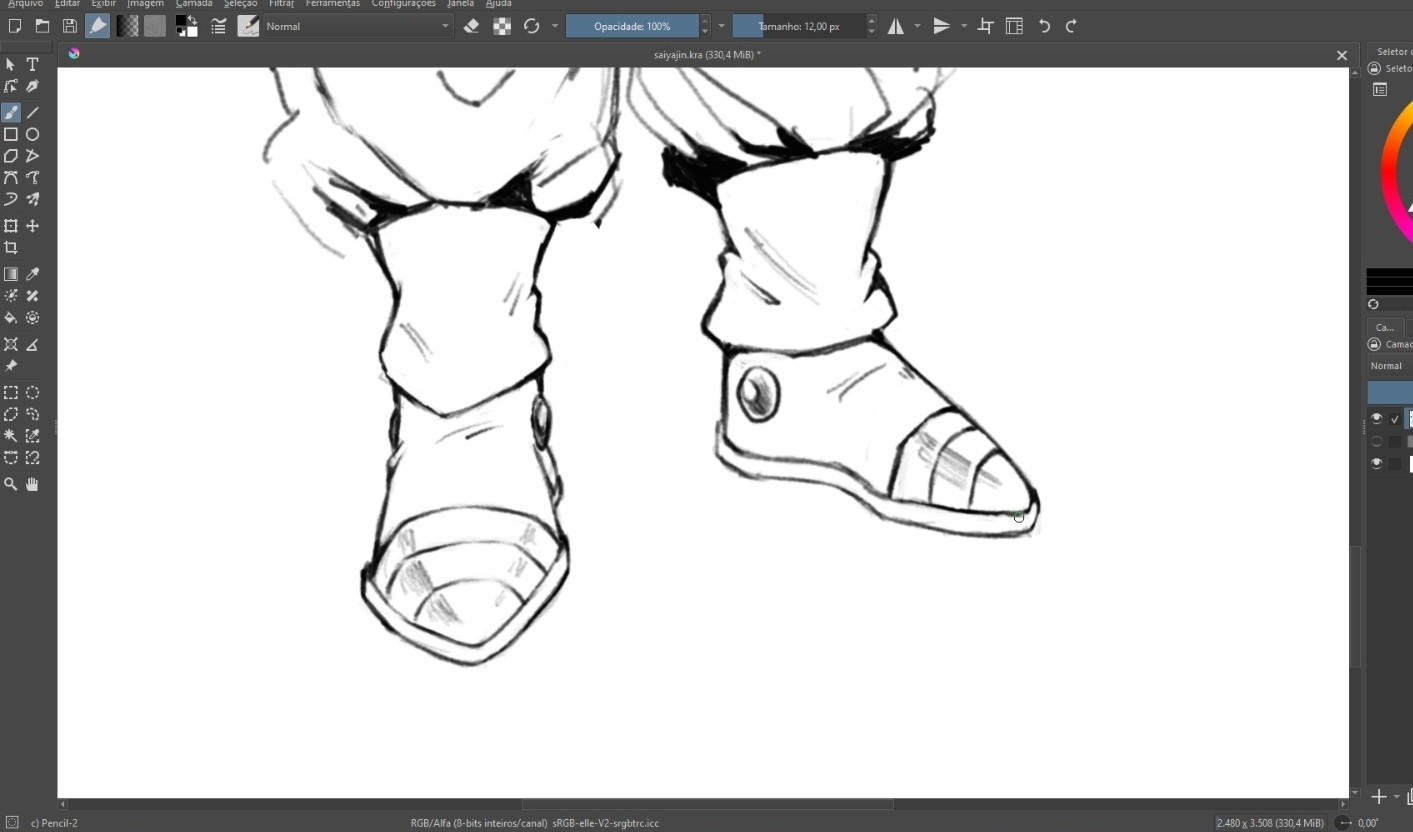Open an existing file from toolbar
The width and height of the screenshot is (1413, 832).
(42, 26)
